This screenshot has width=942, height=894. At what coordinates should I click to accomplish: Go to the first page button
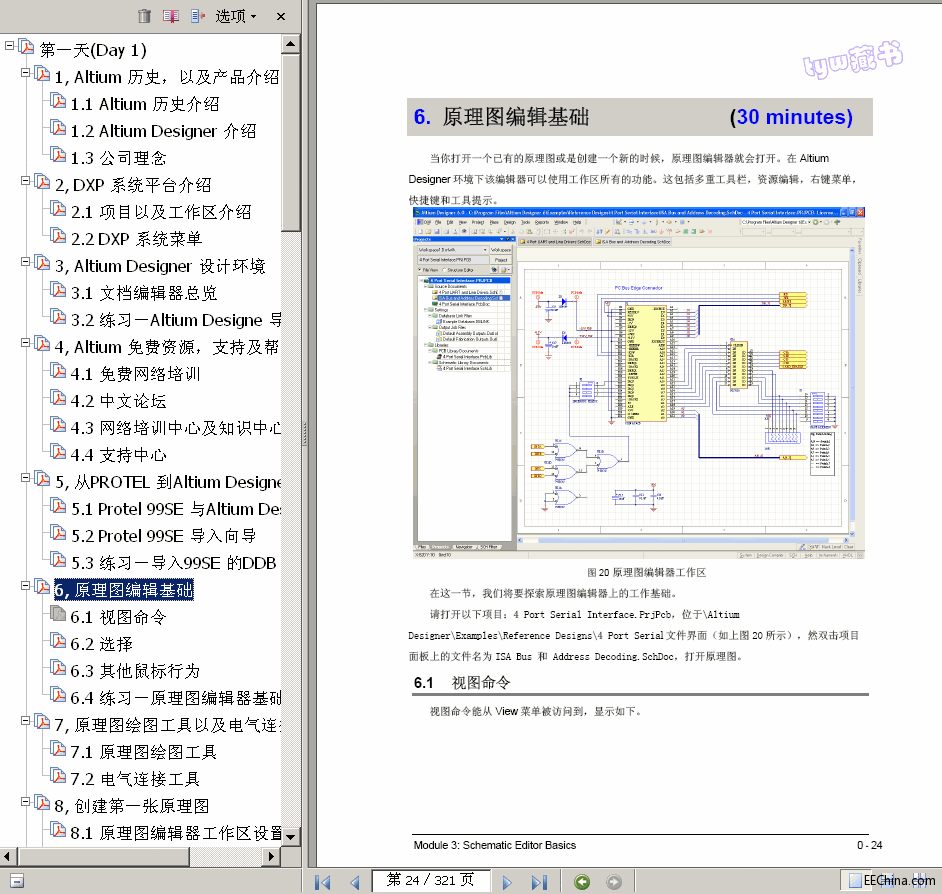click(x=323, y=882)
